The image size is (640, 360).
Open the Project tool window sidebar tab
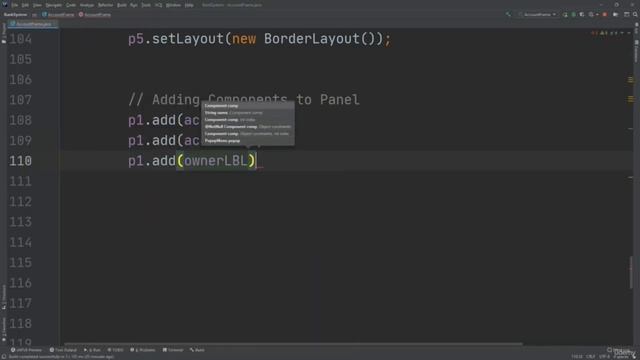[x=4, y=33]
